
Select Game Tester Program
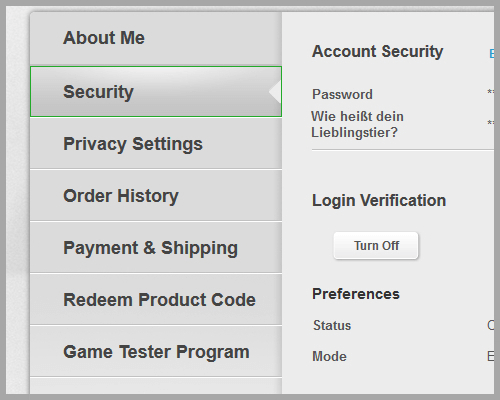(156, 352)
